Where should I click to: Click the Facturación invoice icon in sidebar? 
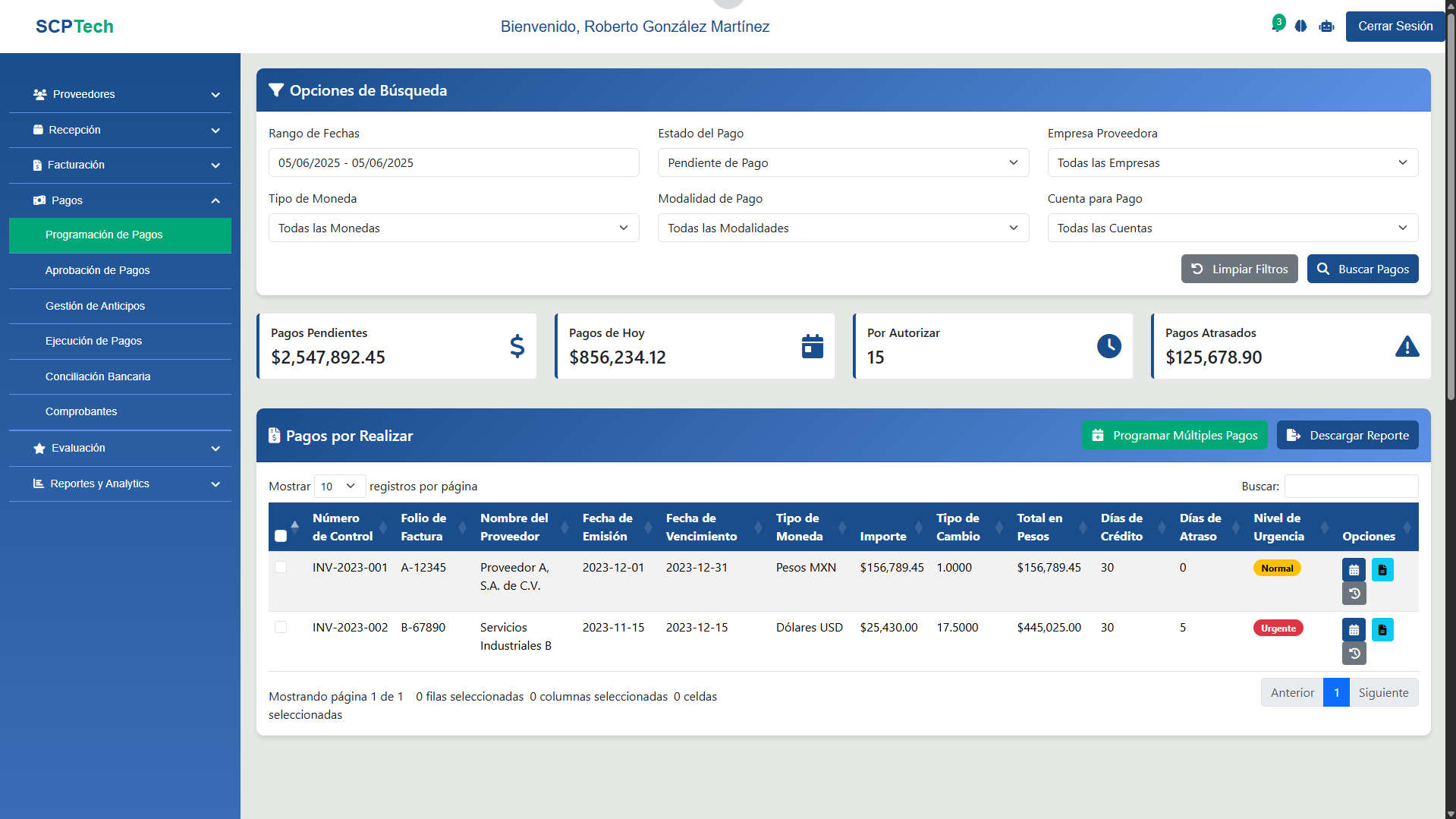tap(37, 165)
